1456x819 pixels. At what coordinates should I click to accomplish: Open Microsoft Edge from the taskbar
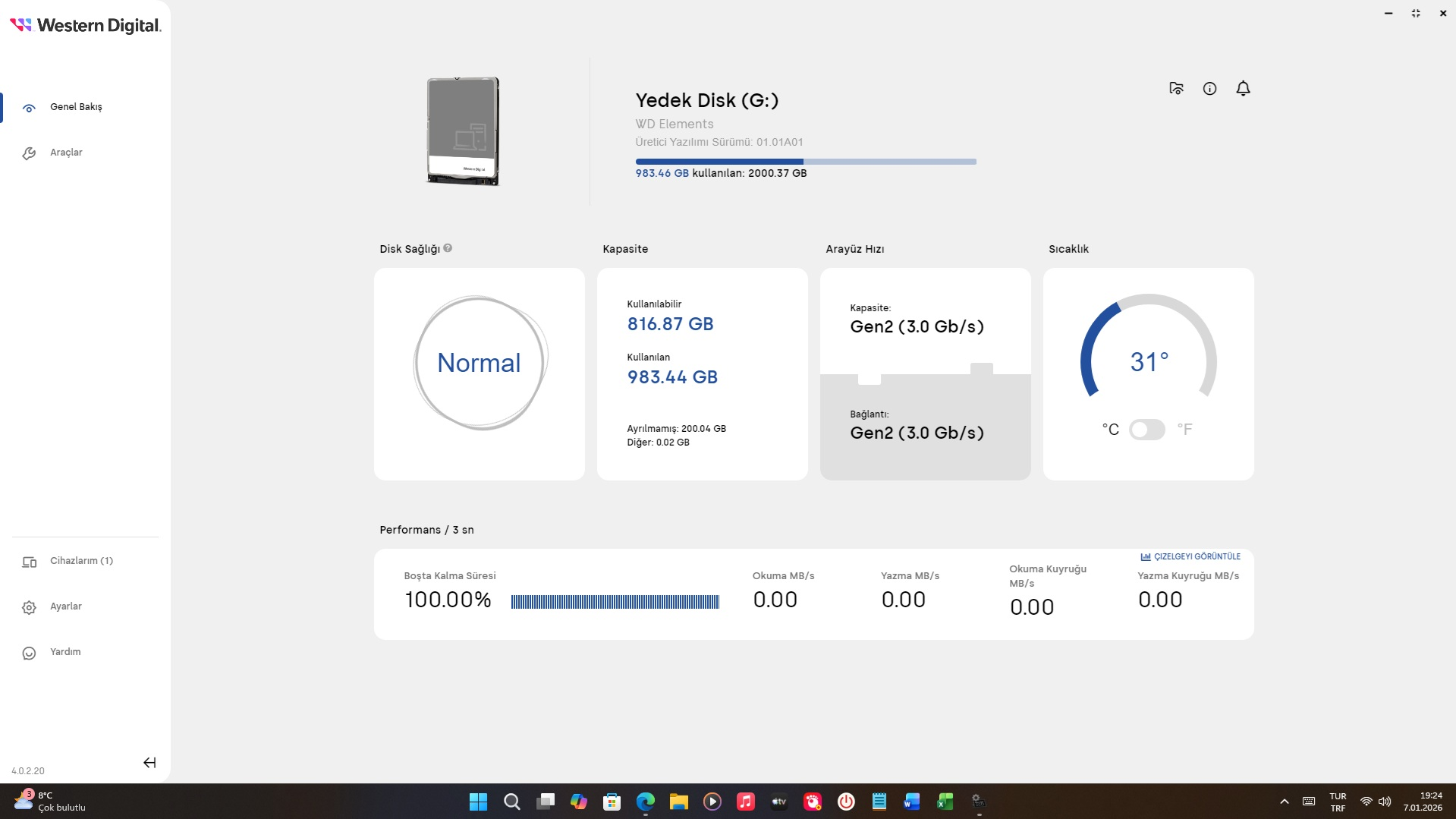pyautogui.click(x=645, y=802)
